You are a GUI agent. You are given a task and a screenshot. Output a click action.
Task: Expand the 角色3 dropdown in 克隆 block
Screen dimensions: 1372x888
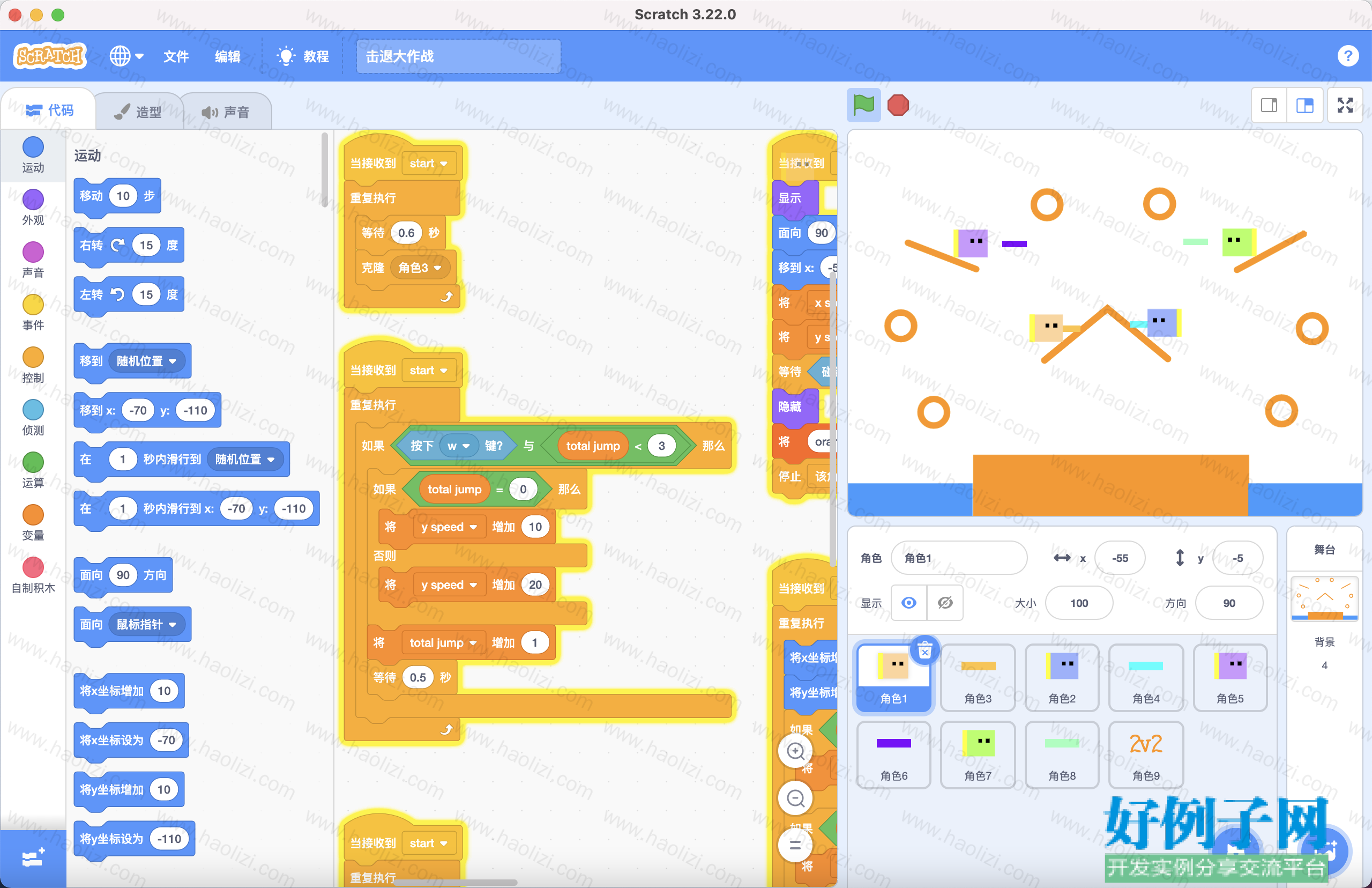420,268
